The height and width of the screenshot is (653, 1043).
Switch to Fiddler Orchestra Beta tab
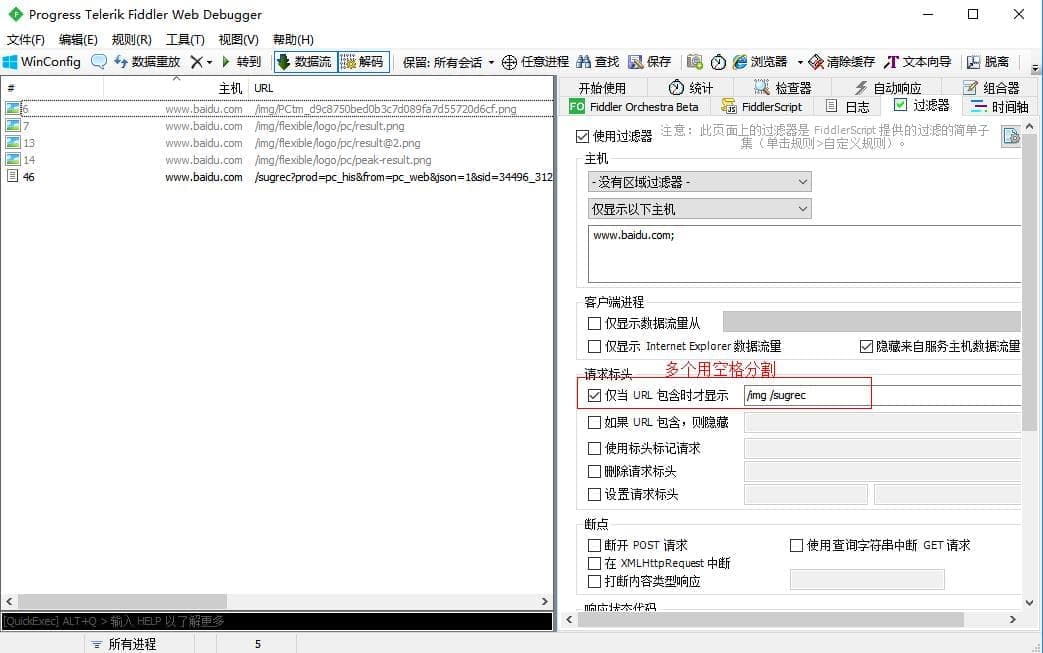[634, 106]
